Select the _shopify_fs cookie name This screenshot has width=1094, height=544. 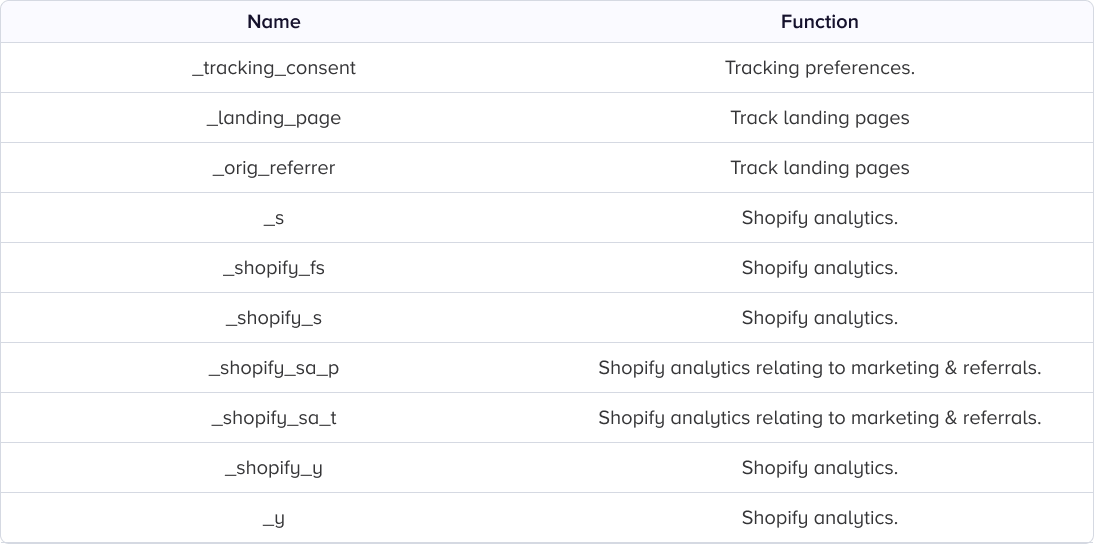coord(273,268)
